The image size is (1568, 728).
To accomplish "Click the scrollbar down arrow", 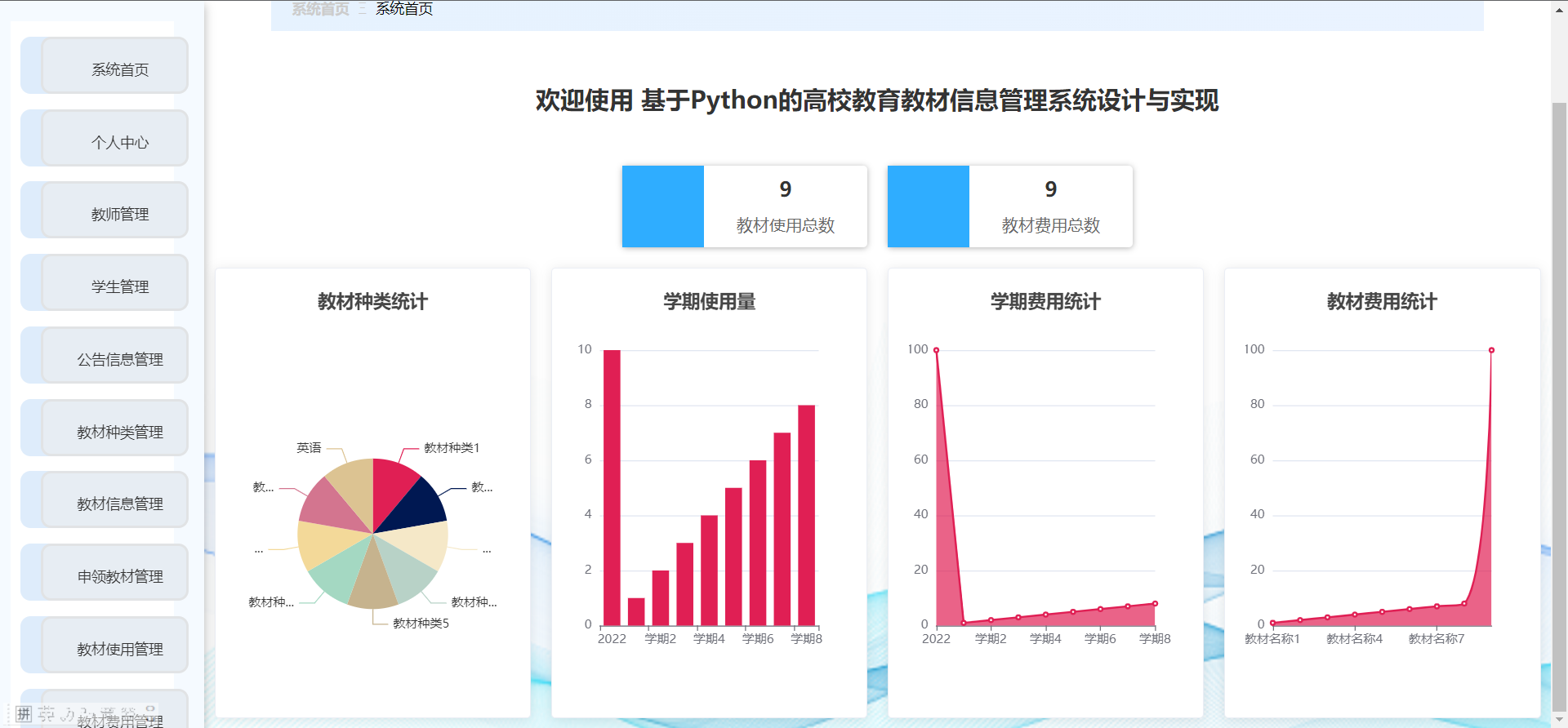I will click(x=1559, y=721).
